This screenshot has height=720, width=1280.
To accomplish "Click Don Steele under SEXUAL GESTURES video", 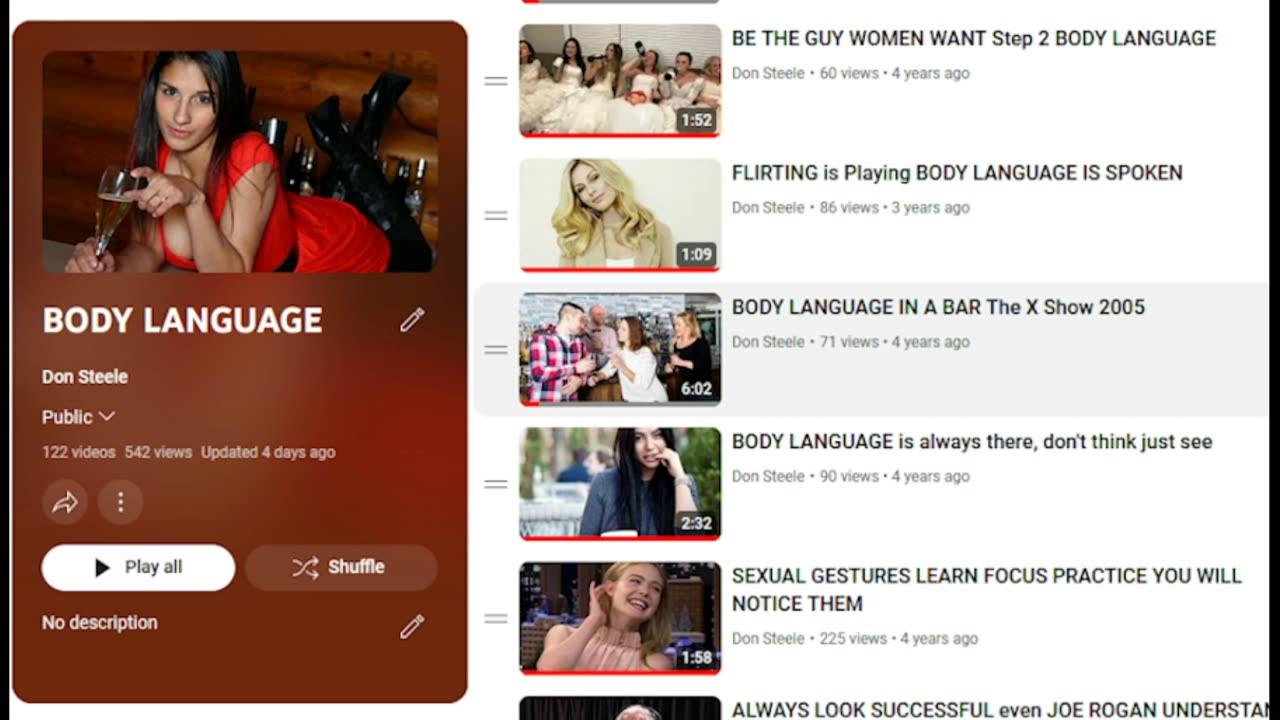I will [x=768, y=639].
